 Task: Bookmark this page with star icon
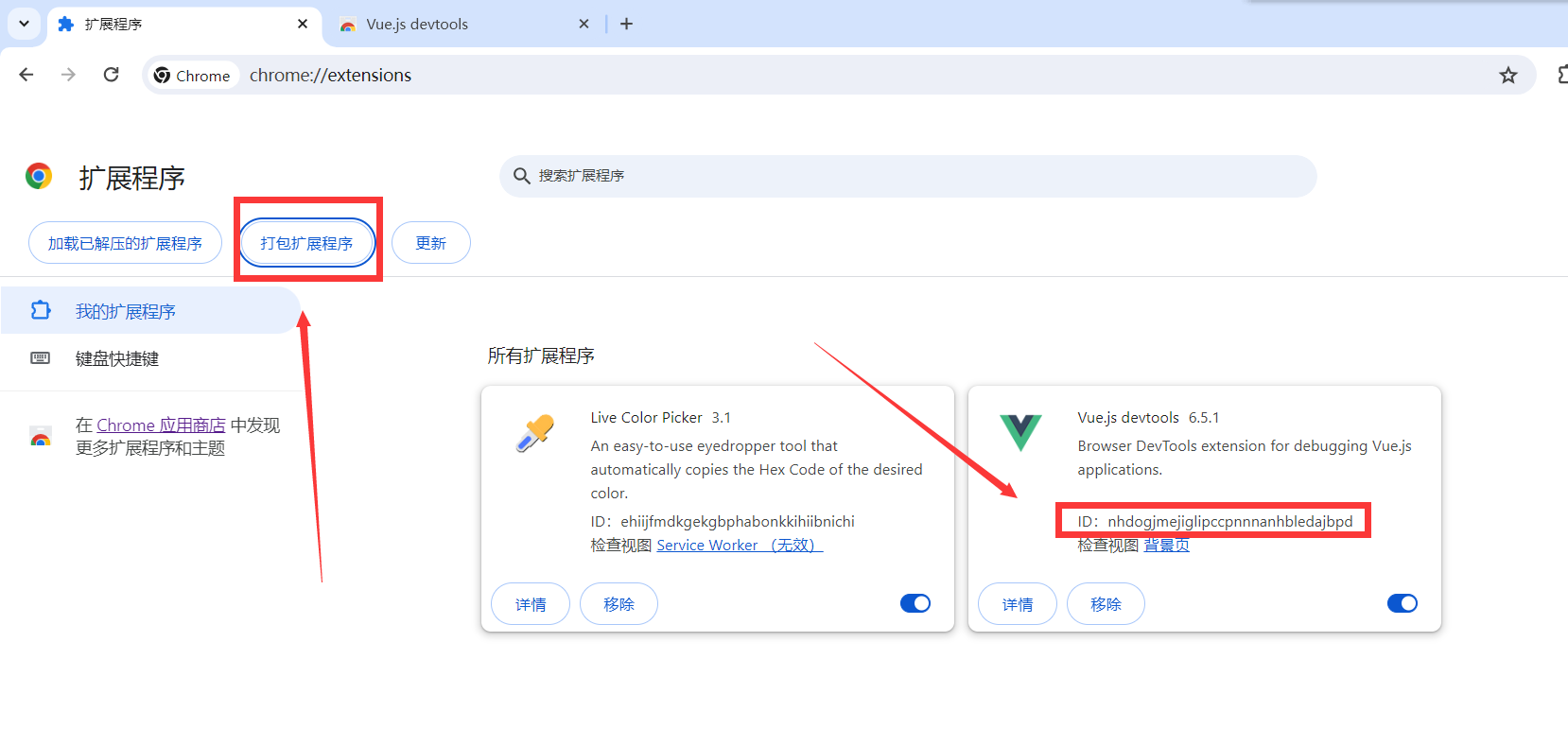1508,75
